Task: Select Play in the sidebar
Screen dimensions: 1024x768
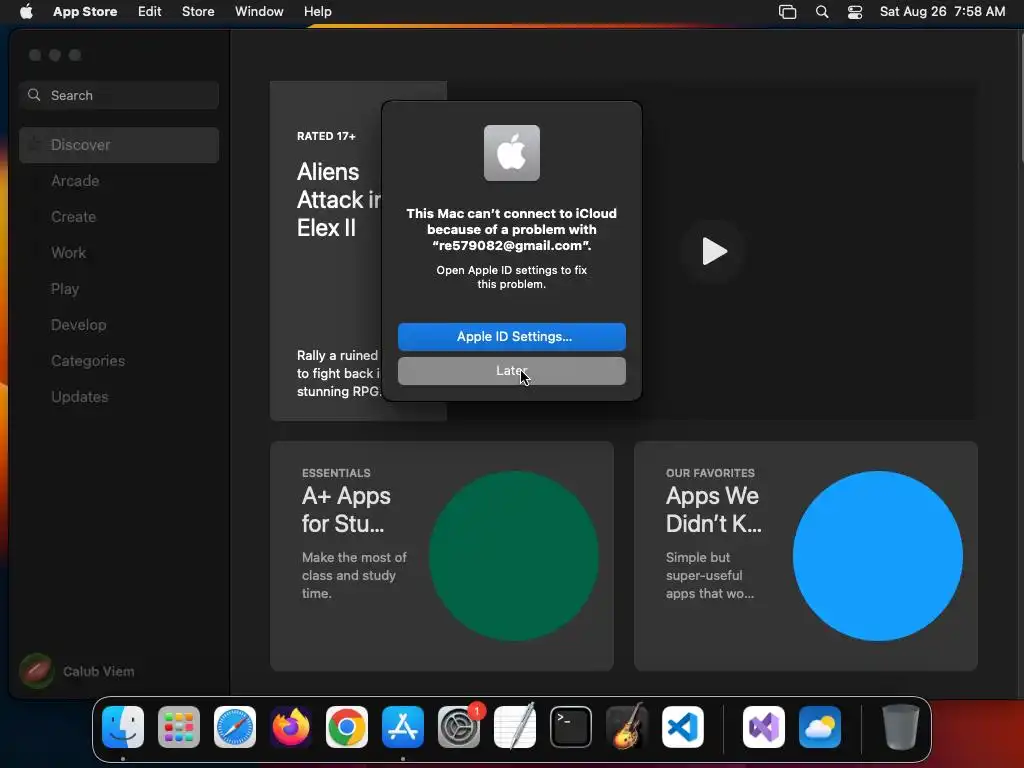Action: 119,289
